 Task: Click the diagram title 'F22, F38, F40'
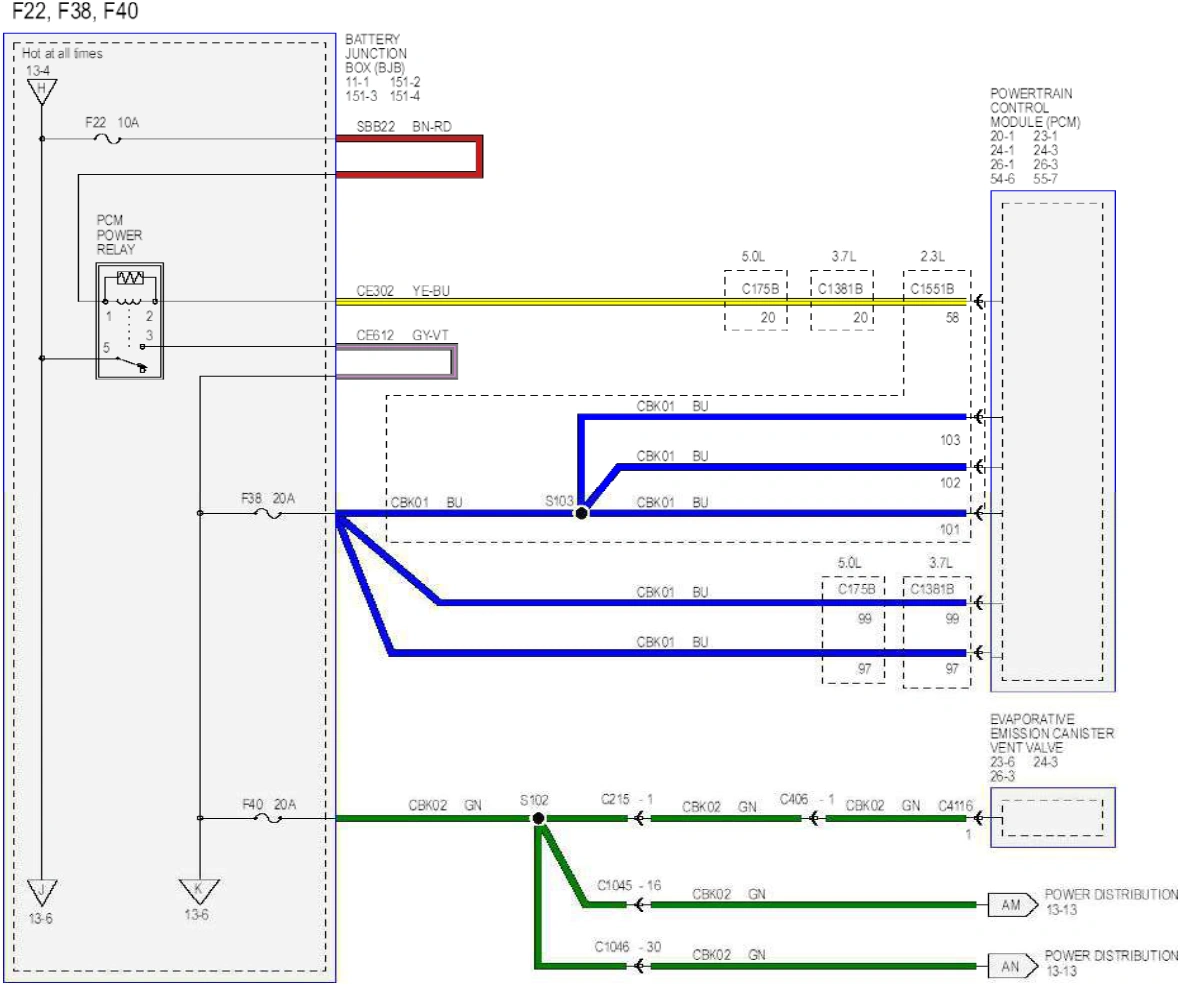[x=75, y=11]
